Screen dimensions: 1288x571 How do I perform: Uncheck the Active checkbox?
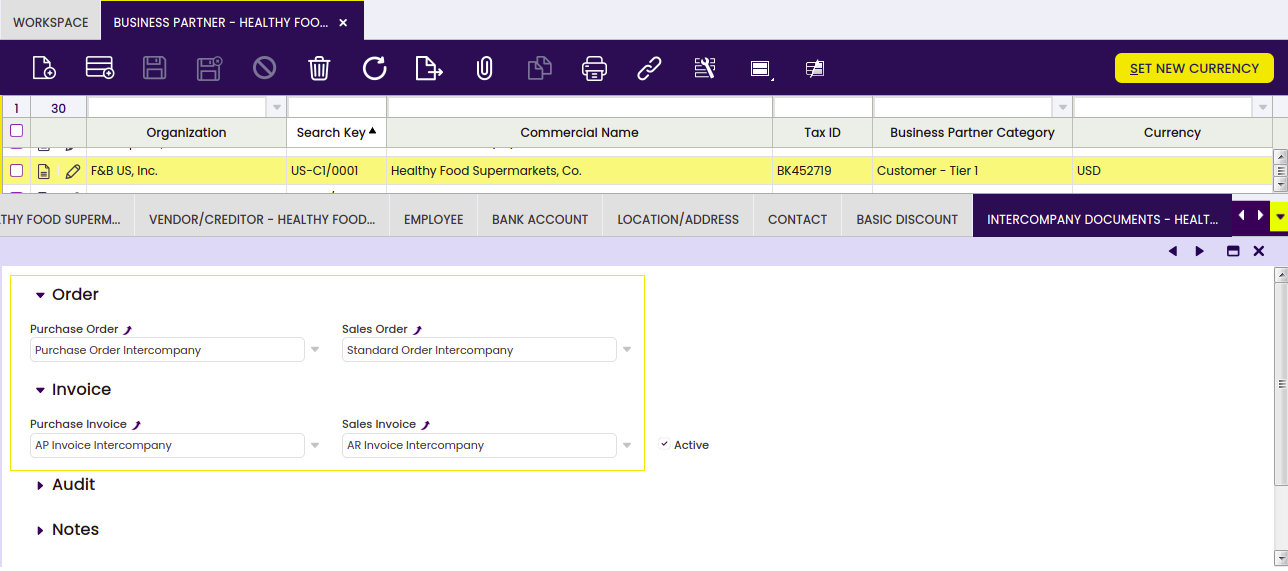click(665, 444)
